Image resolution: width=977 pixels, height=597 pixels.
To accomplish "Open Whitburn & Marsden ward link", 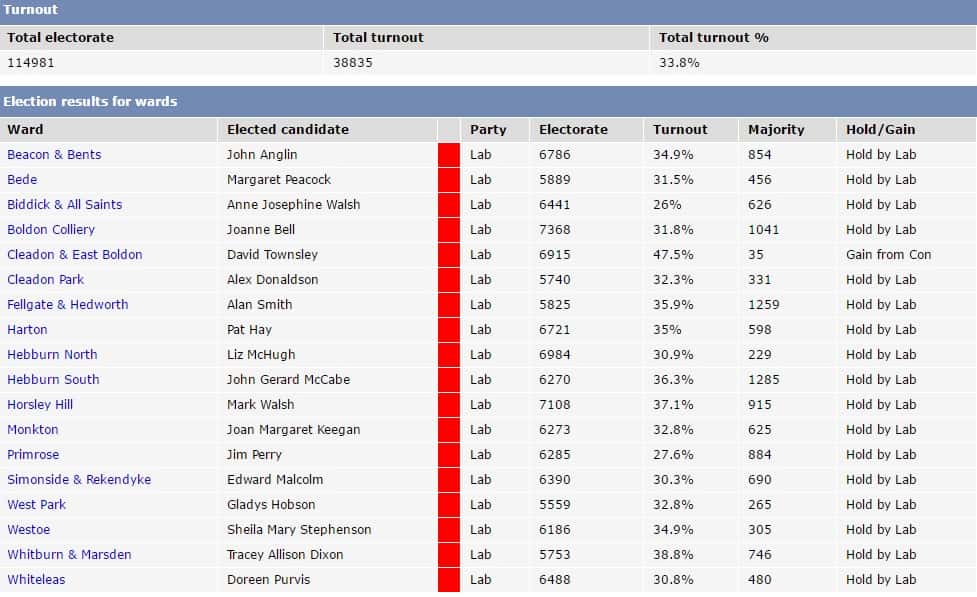I will coord(69,554).
